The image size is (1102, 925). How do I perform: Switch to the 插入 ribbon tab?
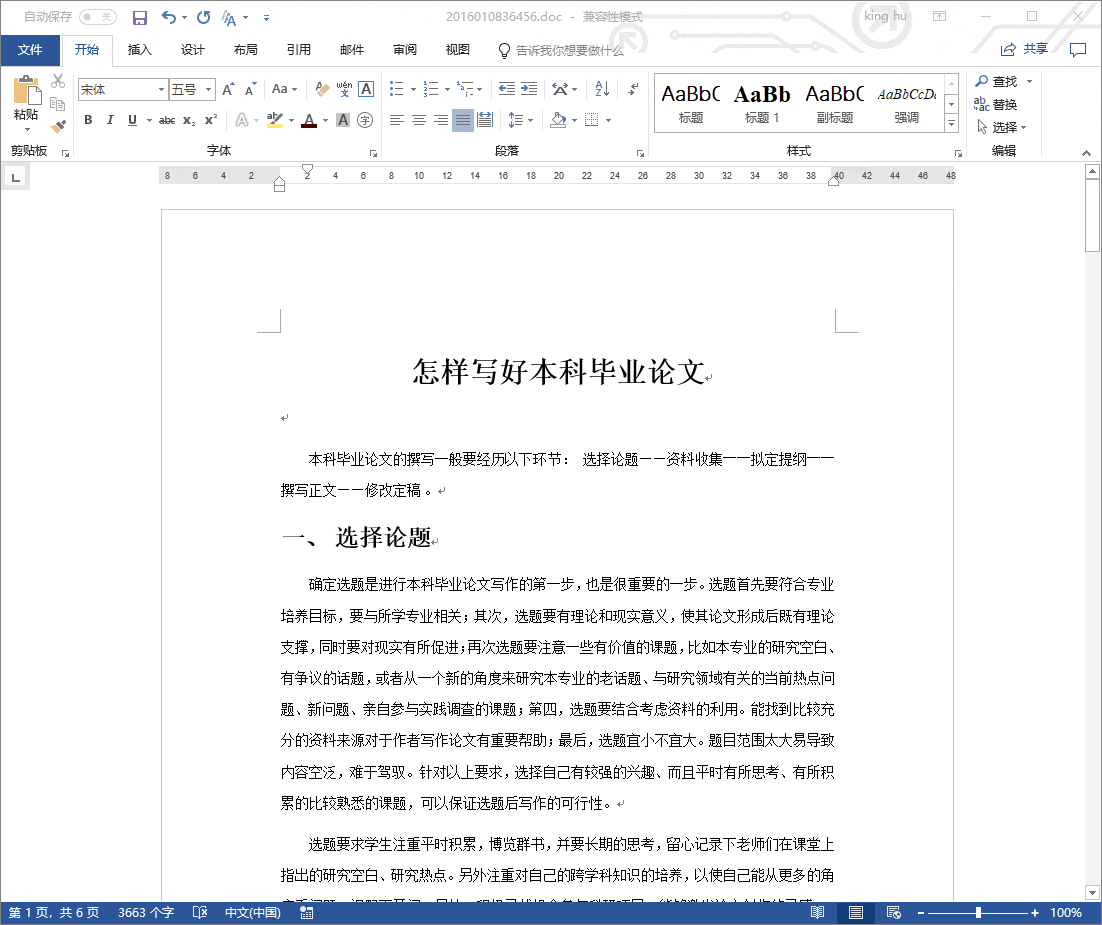140,49
